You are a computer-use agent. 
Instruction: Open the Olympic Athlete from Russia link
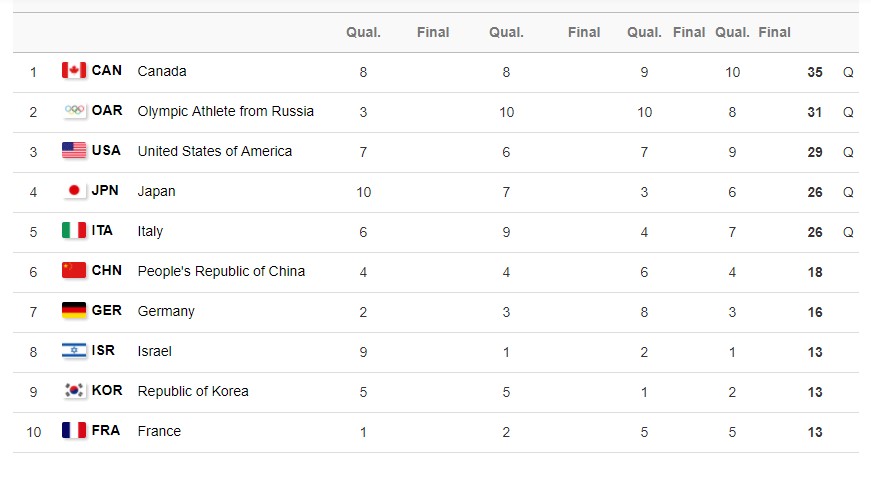point(226,111)
